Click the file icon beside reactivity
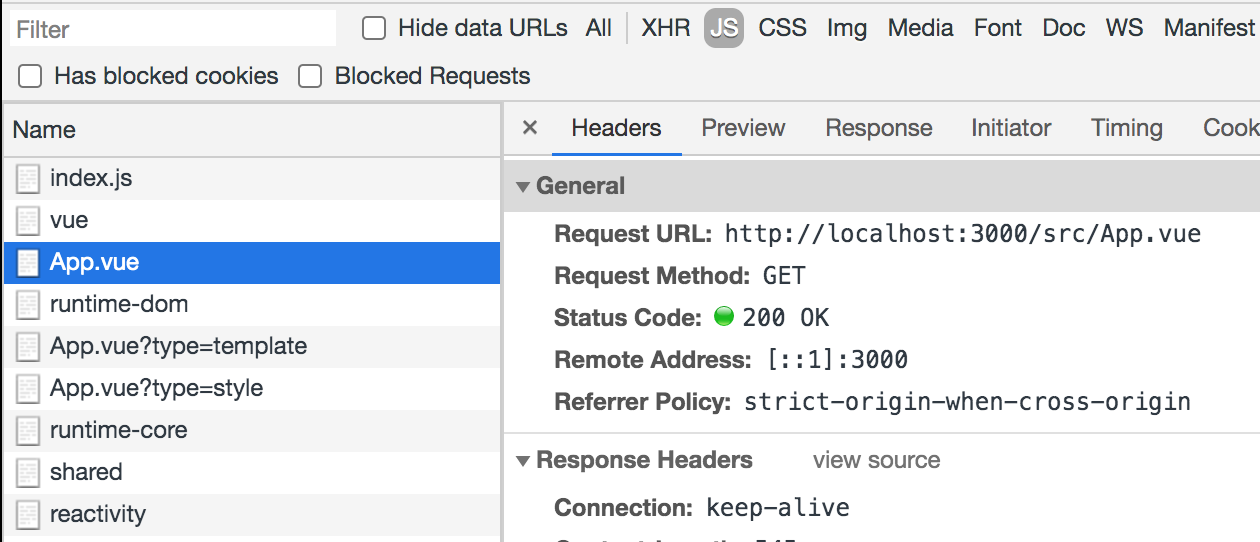The width and height of the screenshot is (1260, 542). (29, 515)
